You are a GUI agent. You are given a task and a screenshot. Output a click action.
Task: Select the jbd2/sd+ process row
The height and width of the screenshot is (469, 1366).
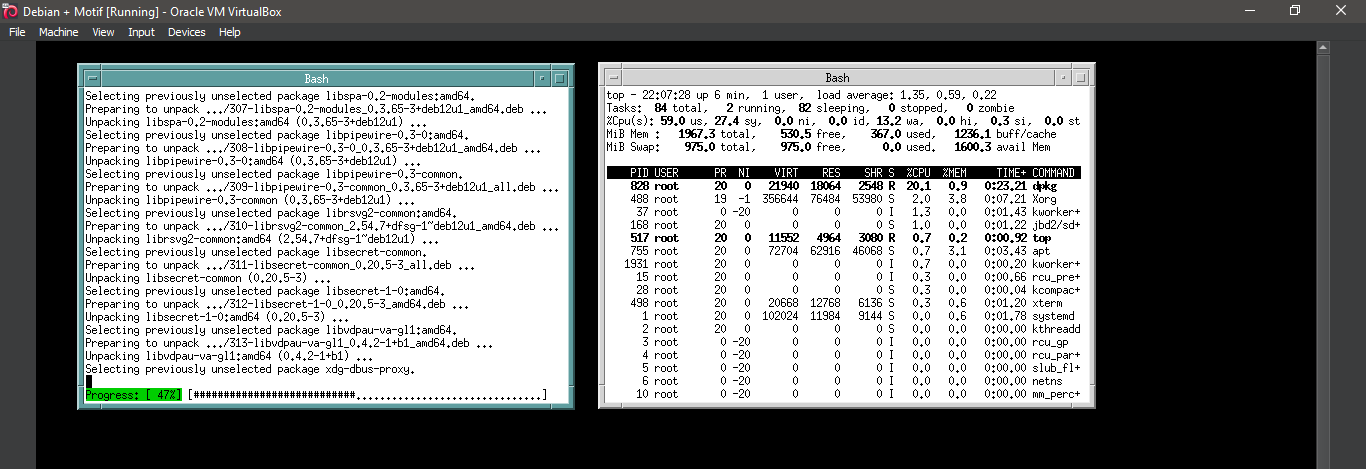(x=843, y=225)
